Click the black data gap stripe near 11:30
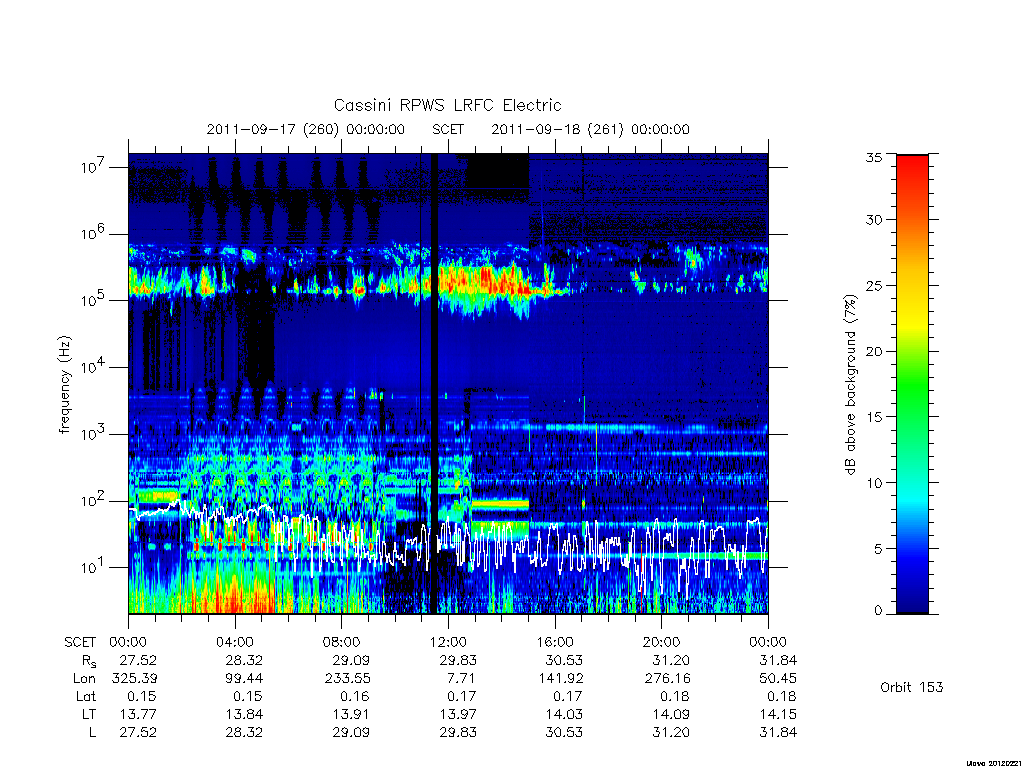The height and width of the screenshot is (768, 1024). (x=434, y=384)
